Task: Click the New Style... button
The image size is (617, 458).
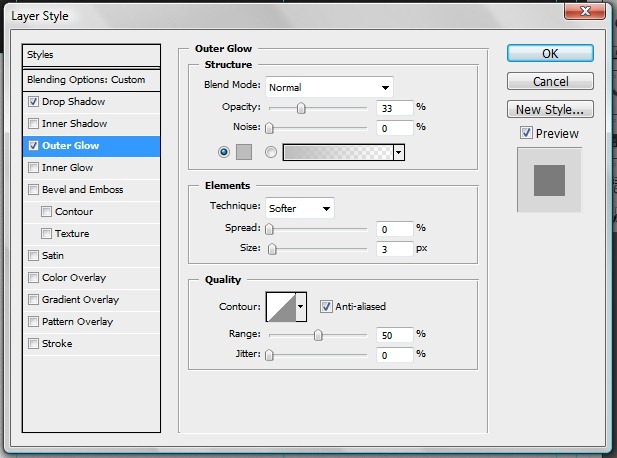Action: (549, 109)
